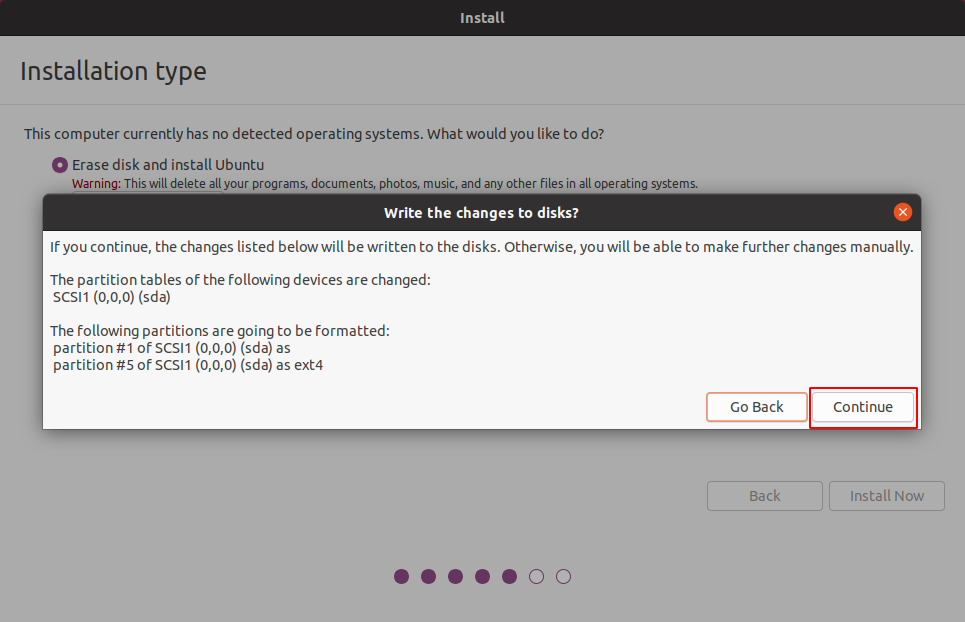Click the Back button below the dialog

pyautogui.click(x=764, y=496)
